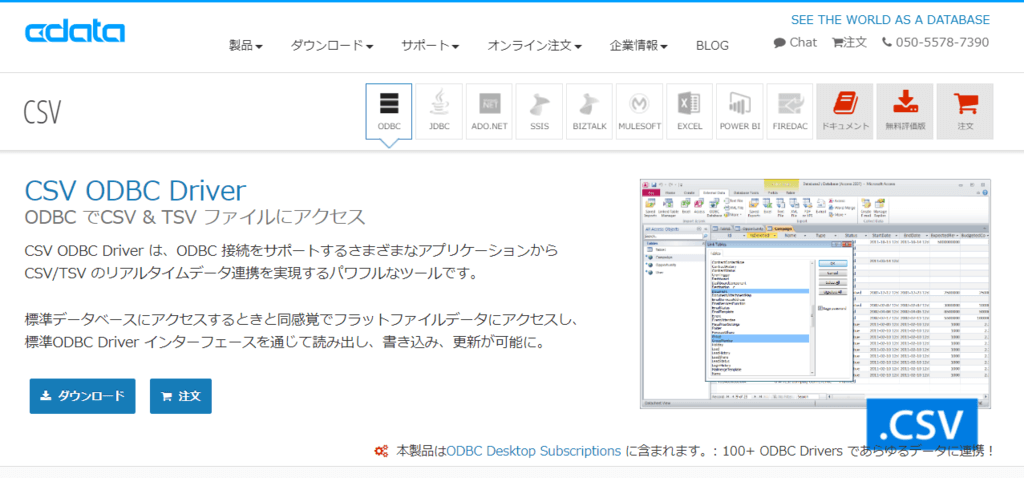
Task: Open the 無料評価版 download icon tile
Action: point(904,111)
